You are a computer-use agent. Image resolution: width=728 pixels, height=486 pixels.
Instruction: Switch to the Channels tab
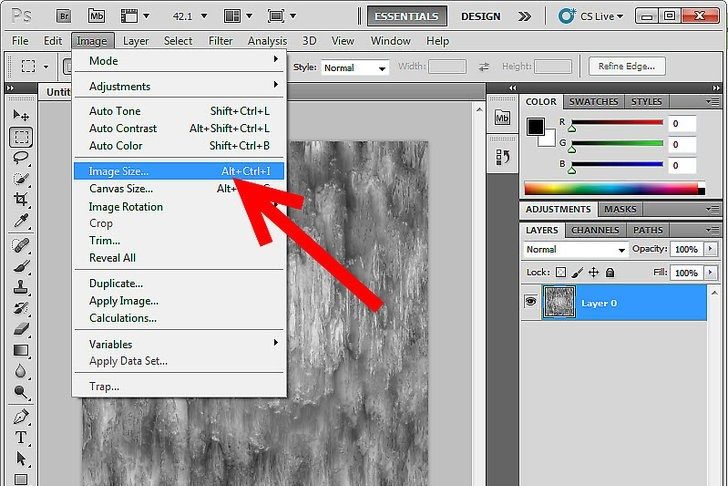(595, 230)
